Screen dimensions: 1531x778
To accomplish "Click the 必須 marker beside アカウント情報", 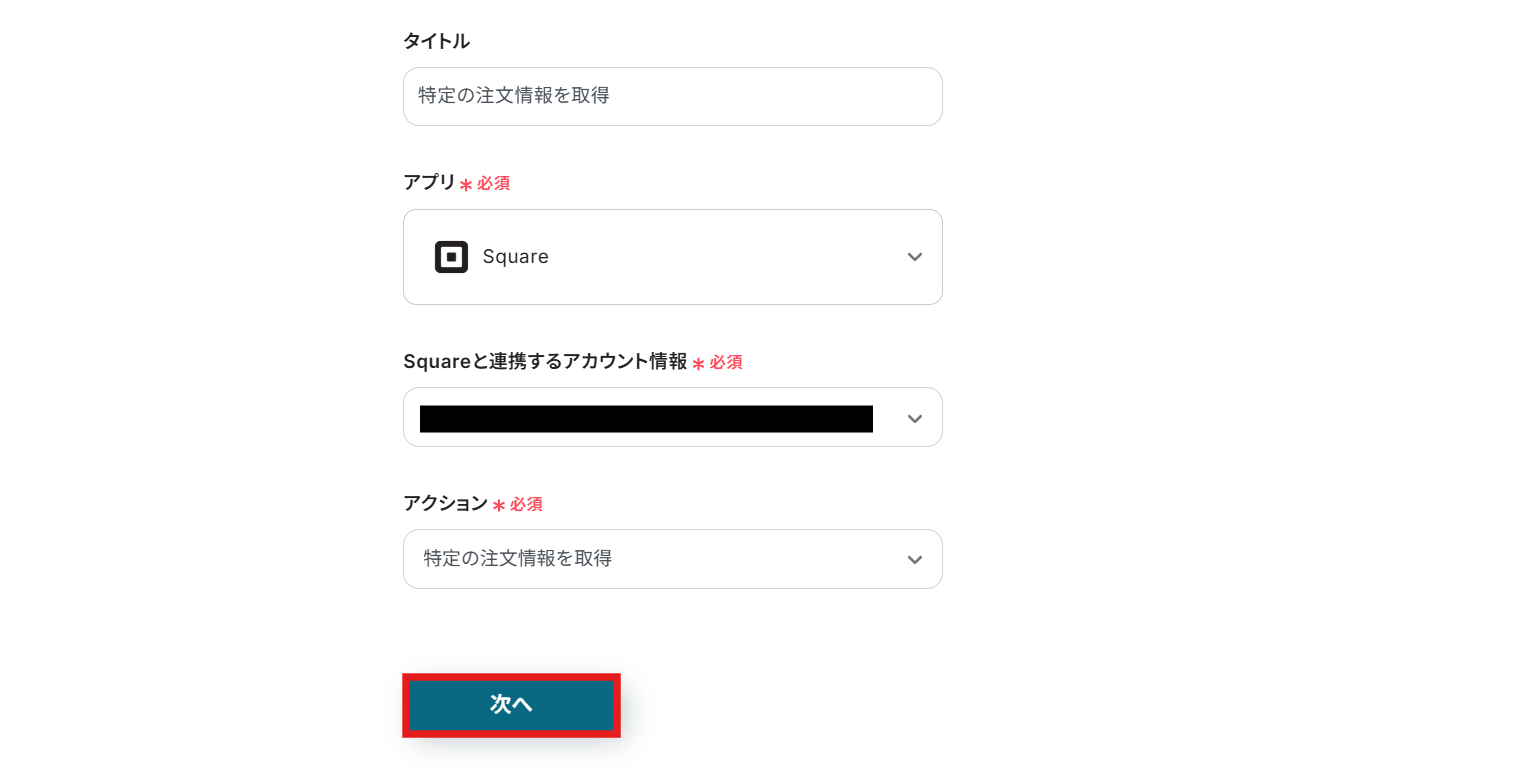I will (726, 363).
